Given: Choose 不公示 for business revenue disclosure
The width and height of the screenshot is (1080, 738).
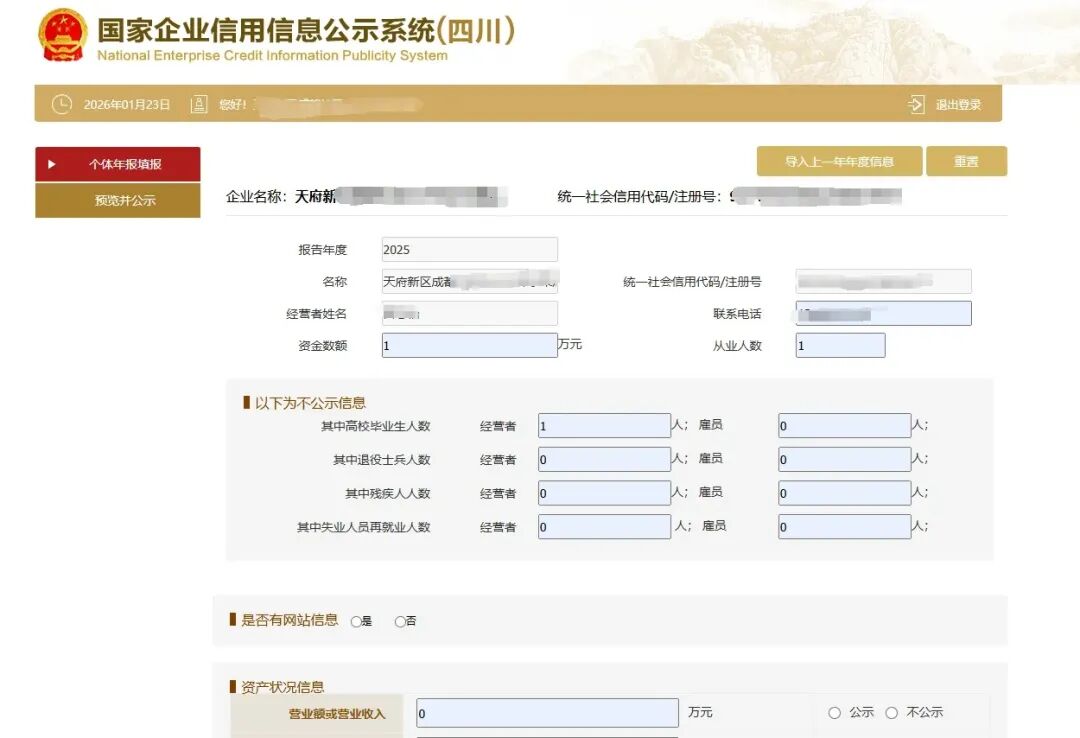Looking at the screenshot, I should 889,712.
